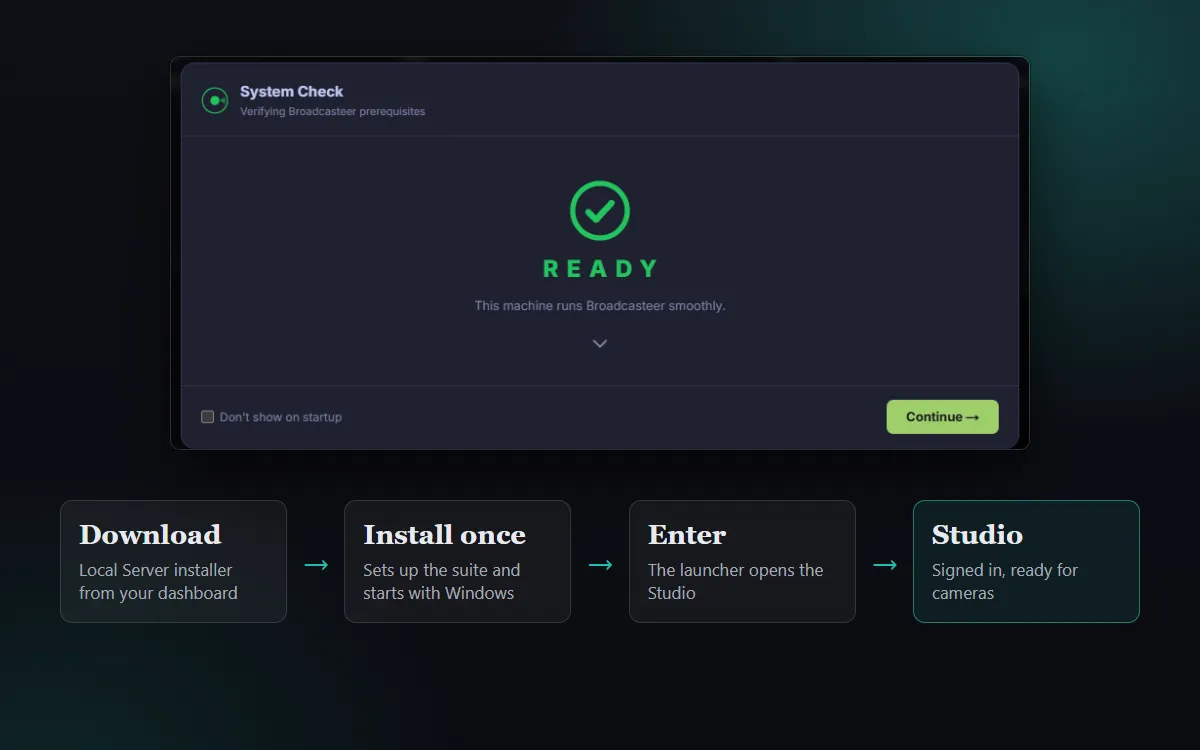Click the text This machine runs Broadcasteer smoothly

[x=600, y=306]
